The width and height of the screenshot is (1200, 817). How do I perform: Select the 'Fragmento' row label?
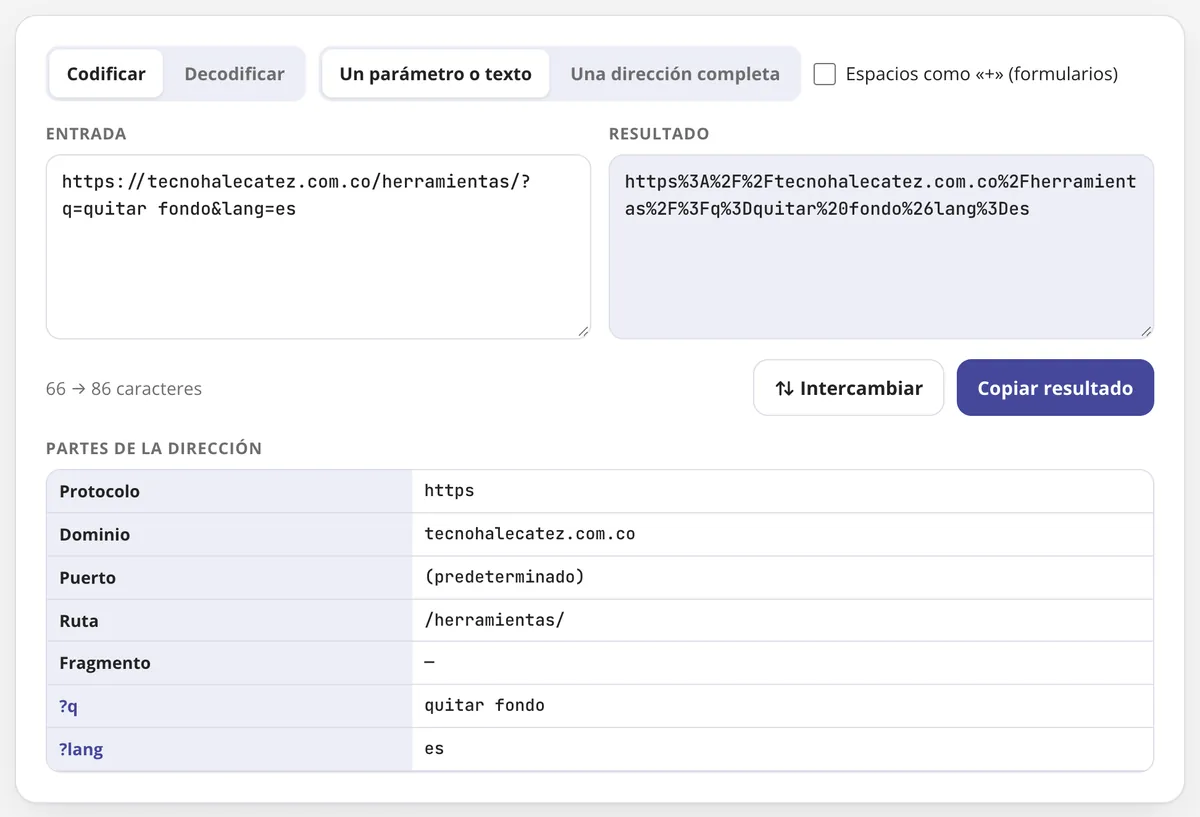click(229, 663)
